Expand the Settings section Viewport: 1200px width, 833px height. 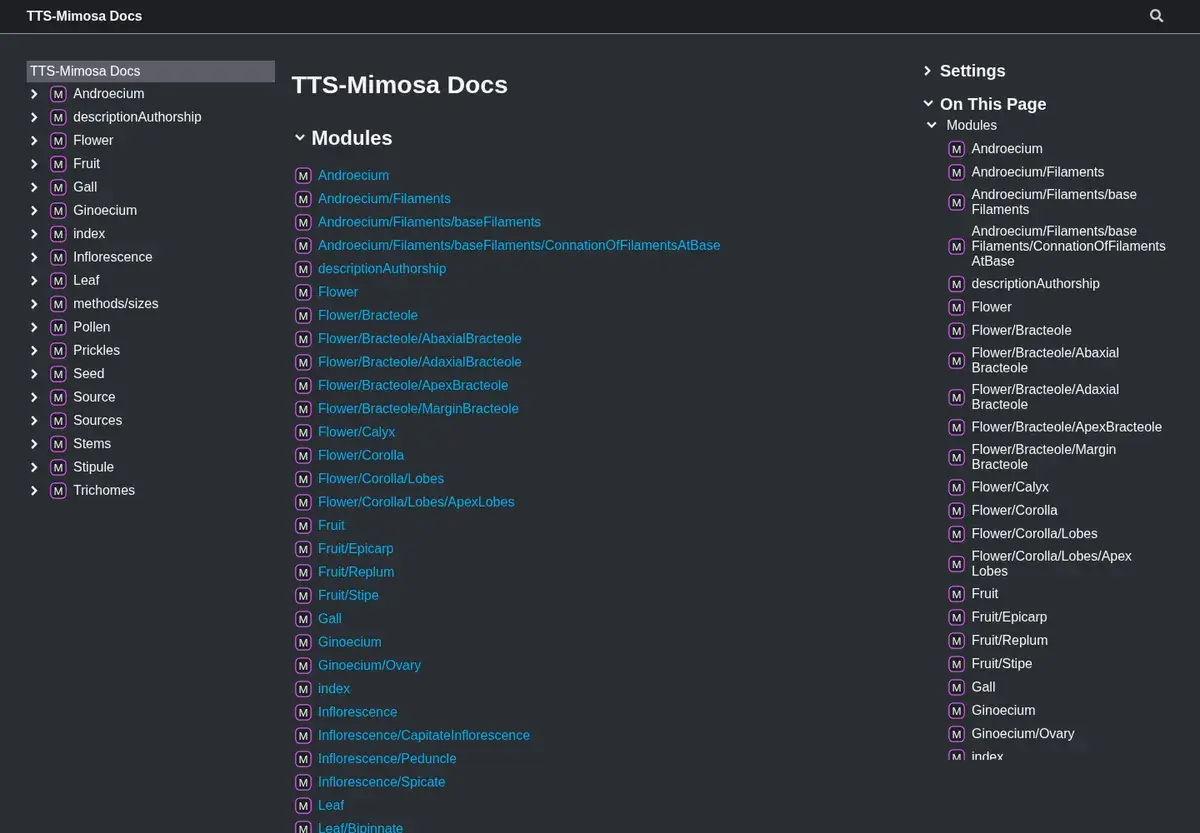[x=927, y=71]
